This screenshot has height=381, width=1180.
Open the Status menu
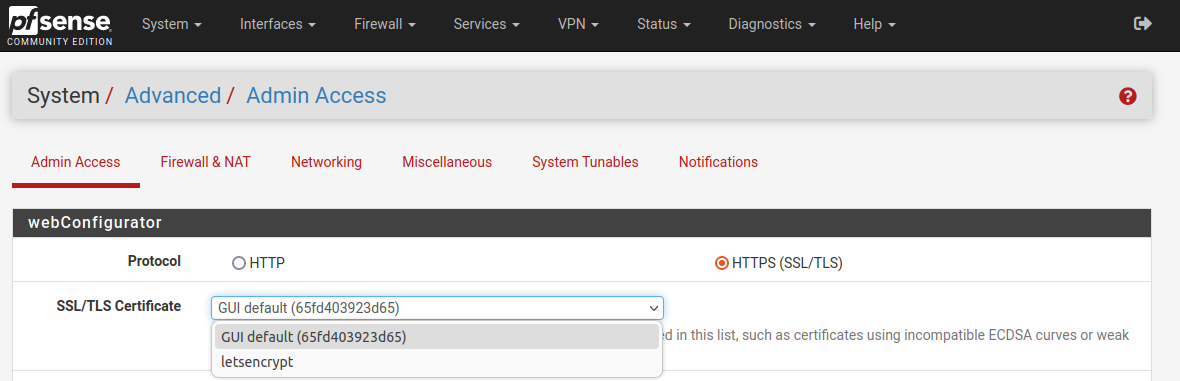click(x=664, y=24)
